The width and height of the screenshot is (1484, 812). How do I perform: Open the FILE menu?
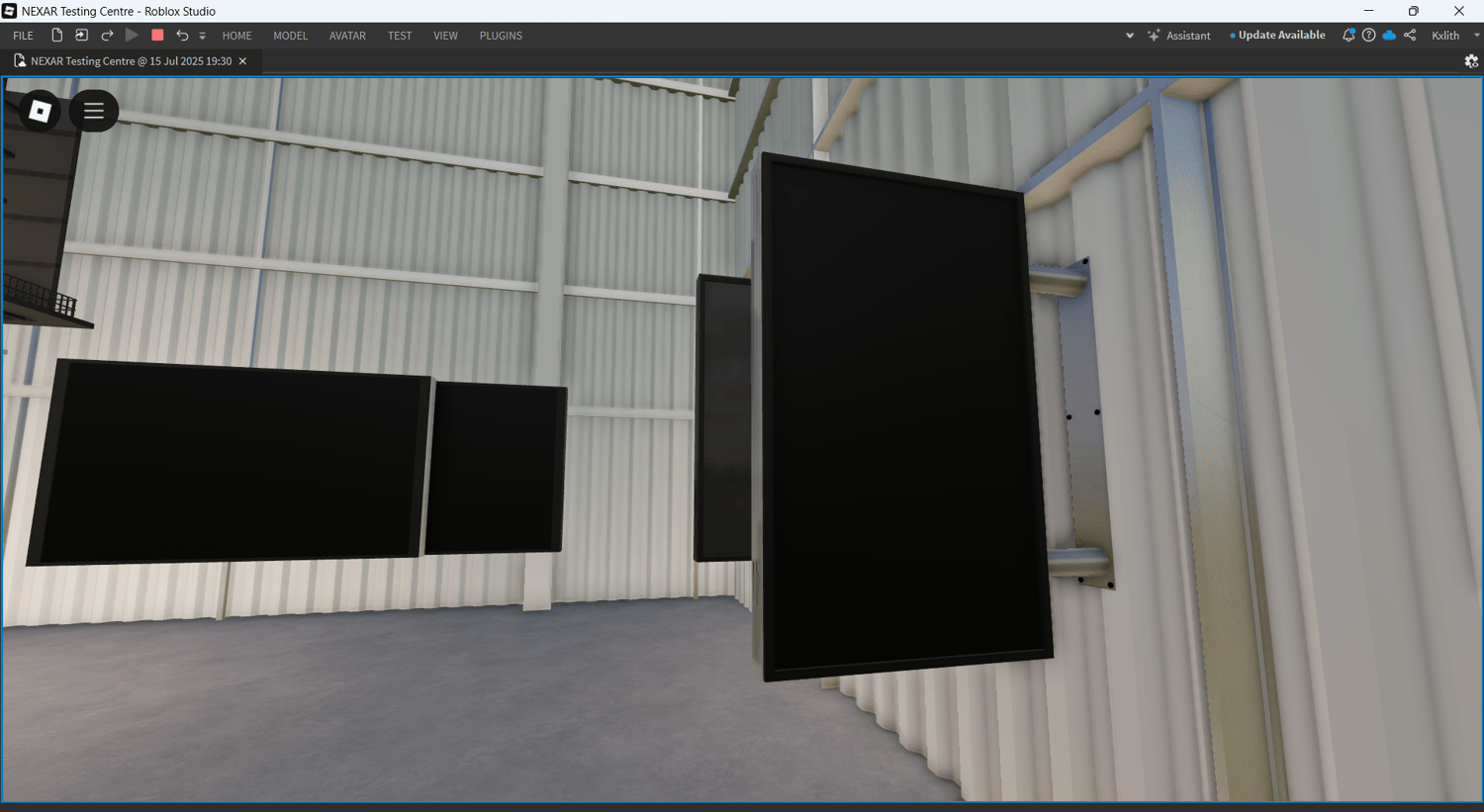pyautogui.click(x=23, y=36)
